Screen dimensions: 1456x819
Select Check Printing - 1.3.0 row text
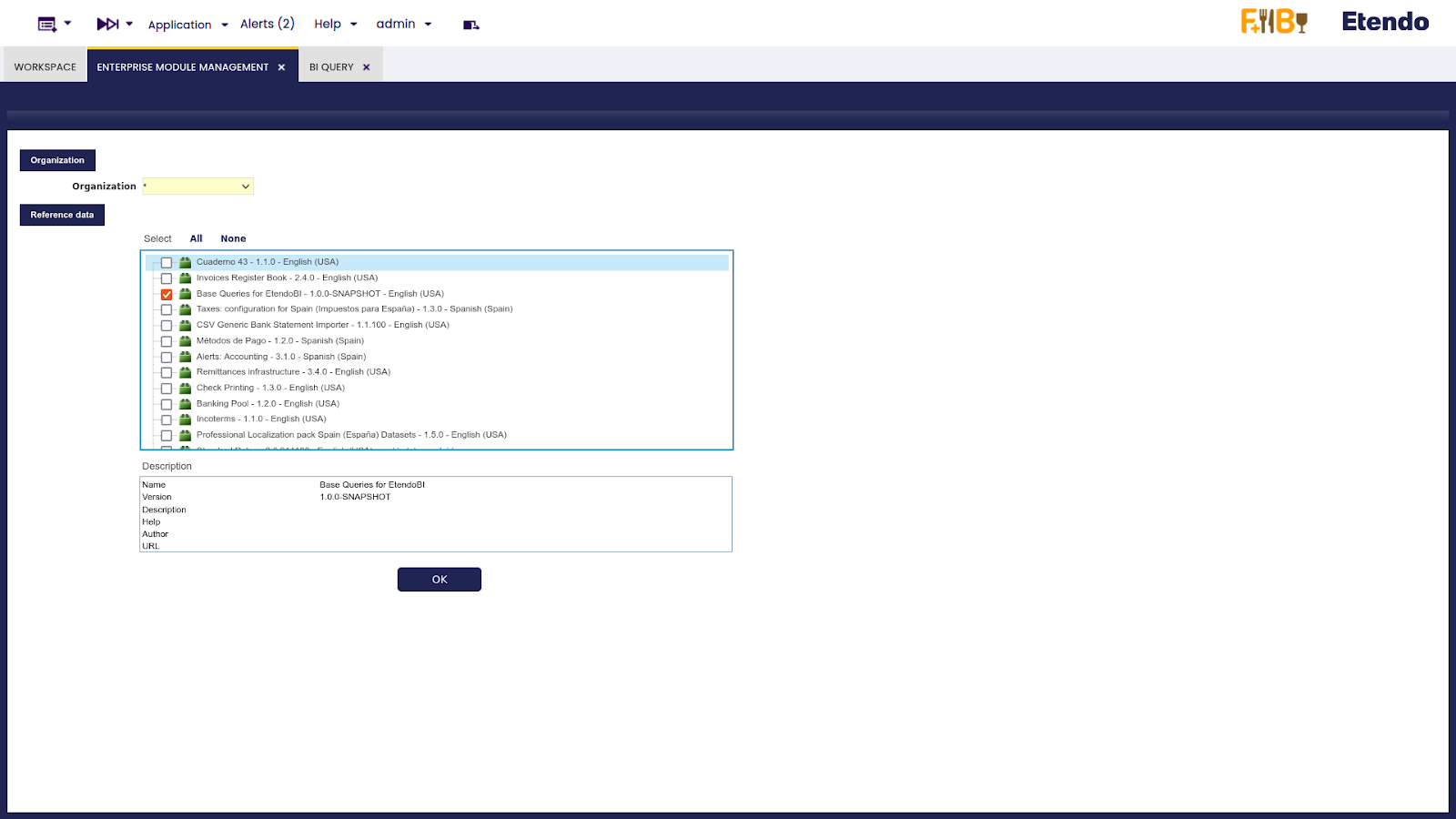click(270, 388)
